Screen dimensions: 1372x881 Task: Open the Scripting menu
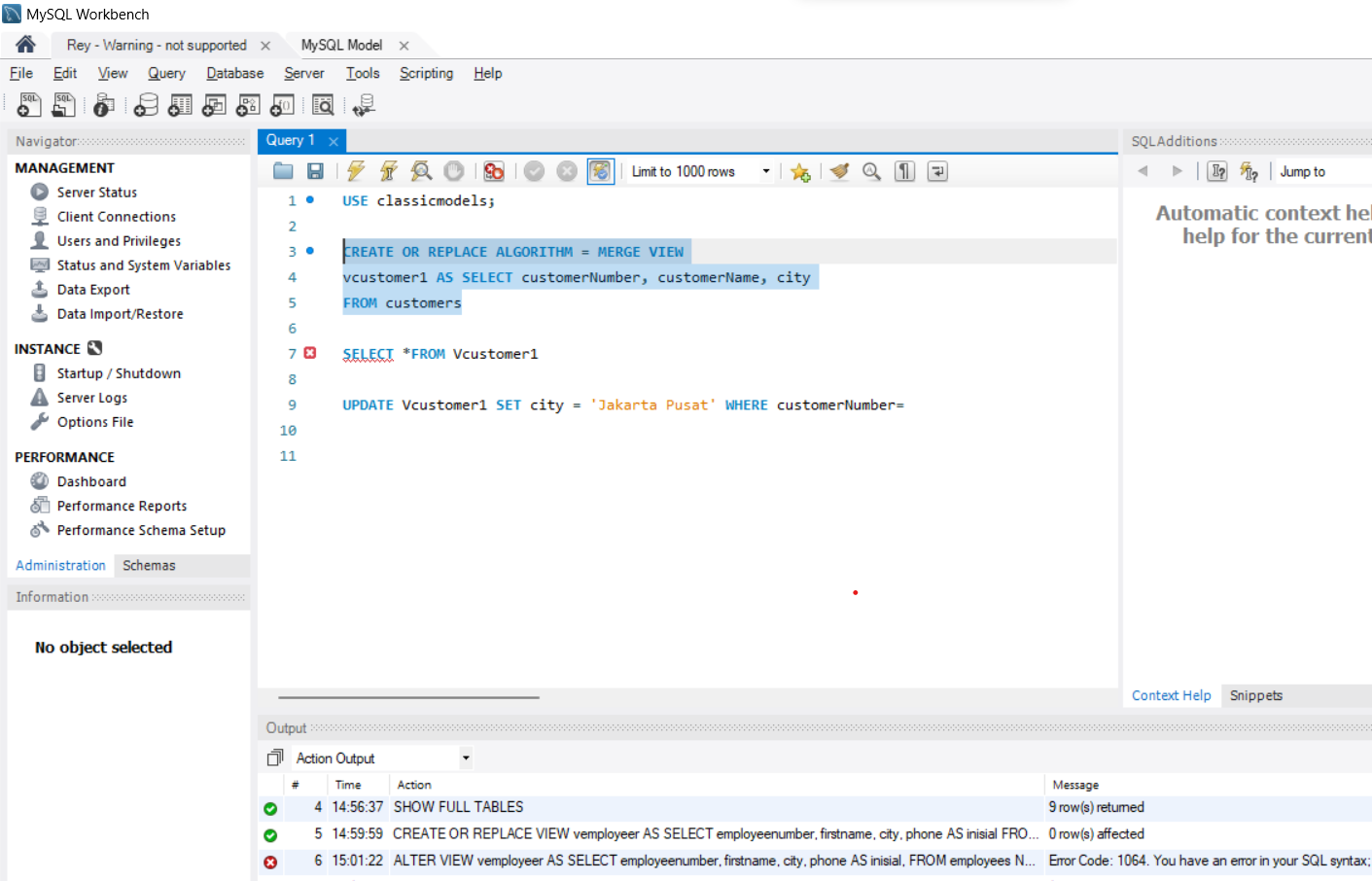426,73
